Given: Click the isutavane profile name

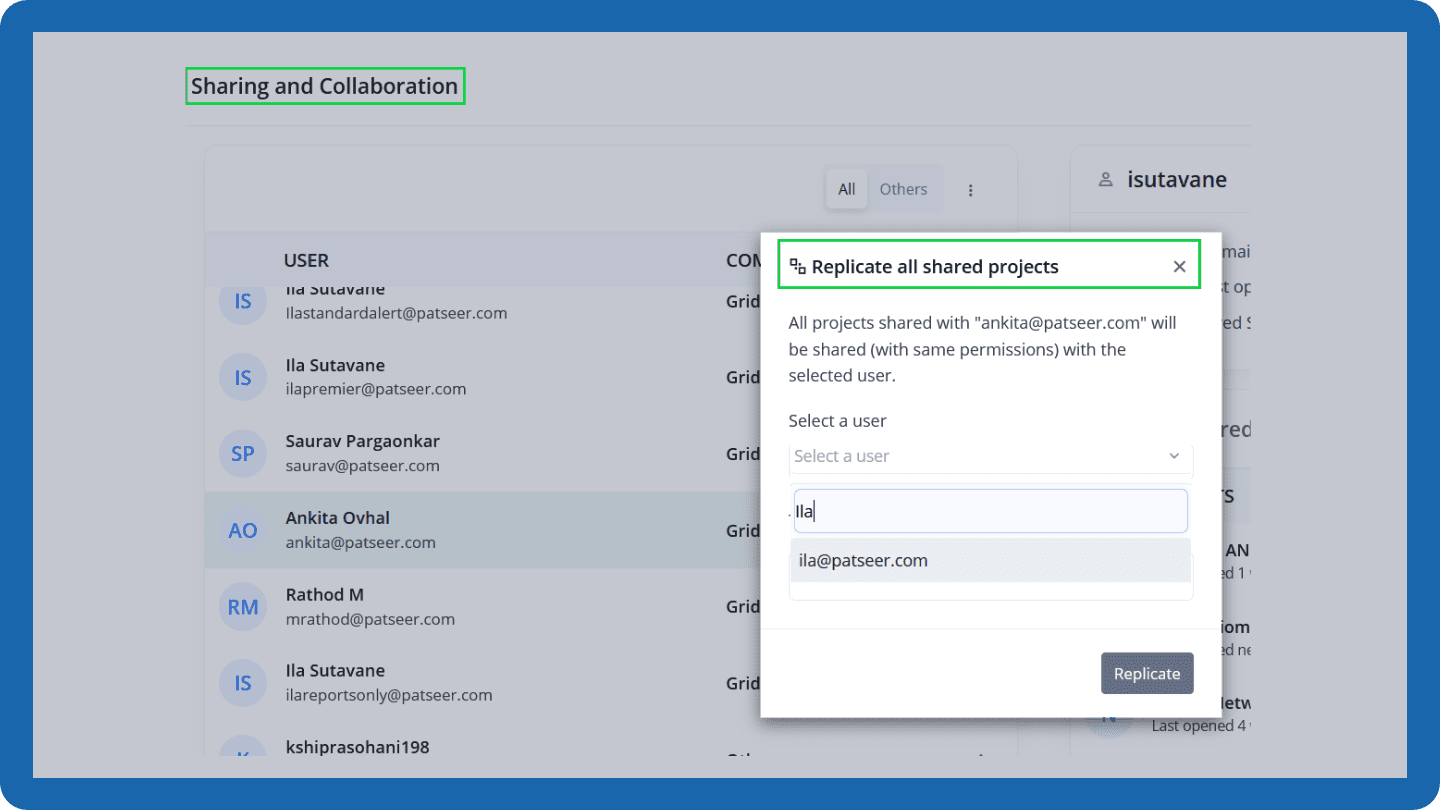Looking at the screenshot, I should click(x=1177, y=180).
